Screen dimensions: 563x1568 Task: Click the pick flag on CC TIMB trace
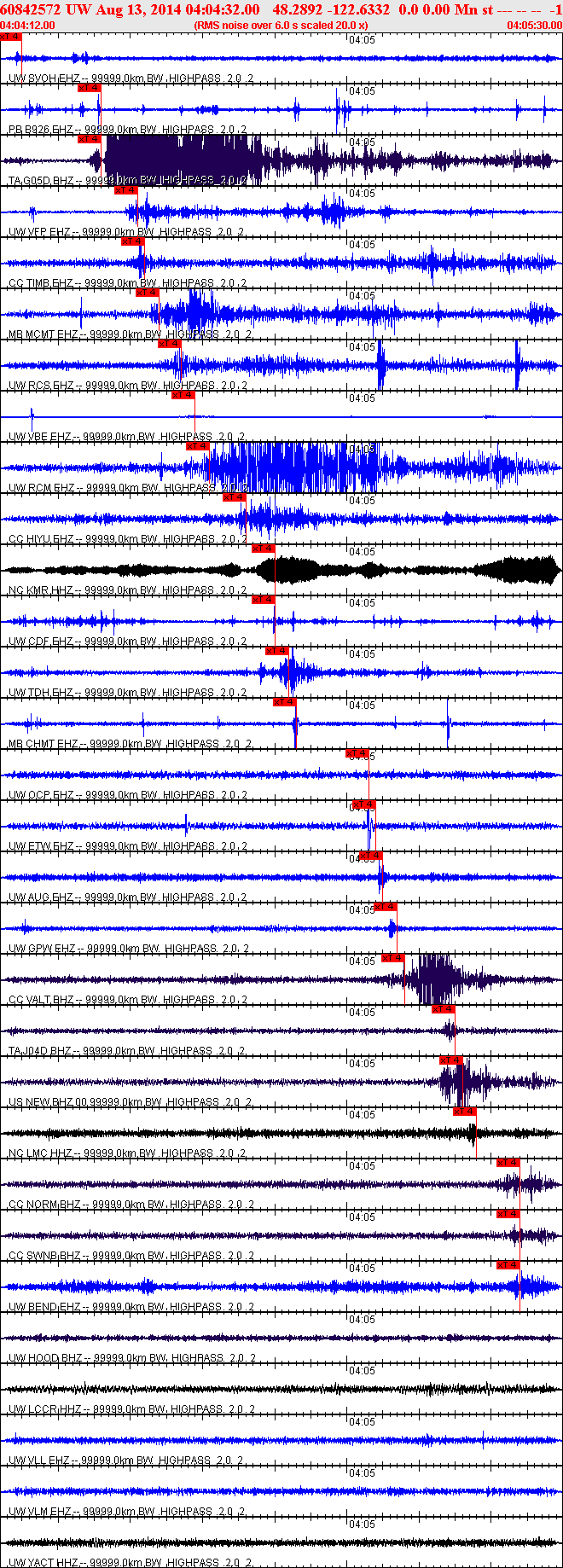(132, 241)
